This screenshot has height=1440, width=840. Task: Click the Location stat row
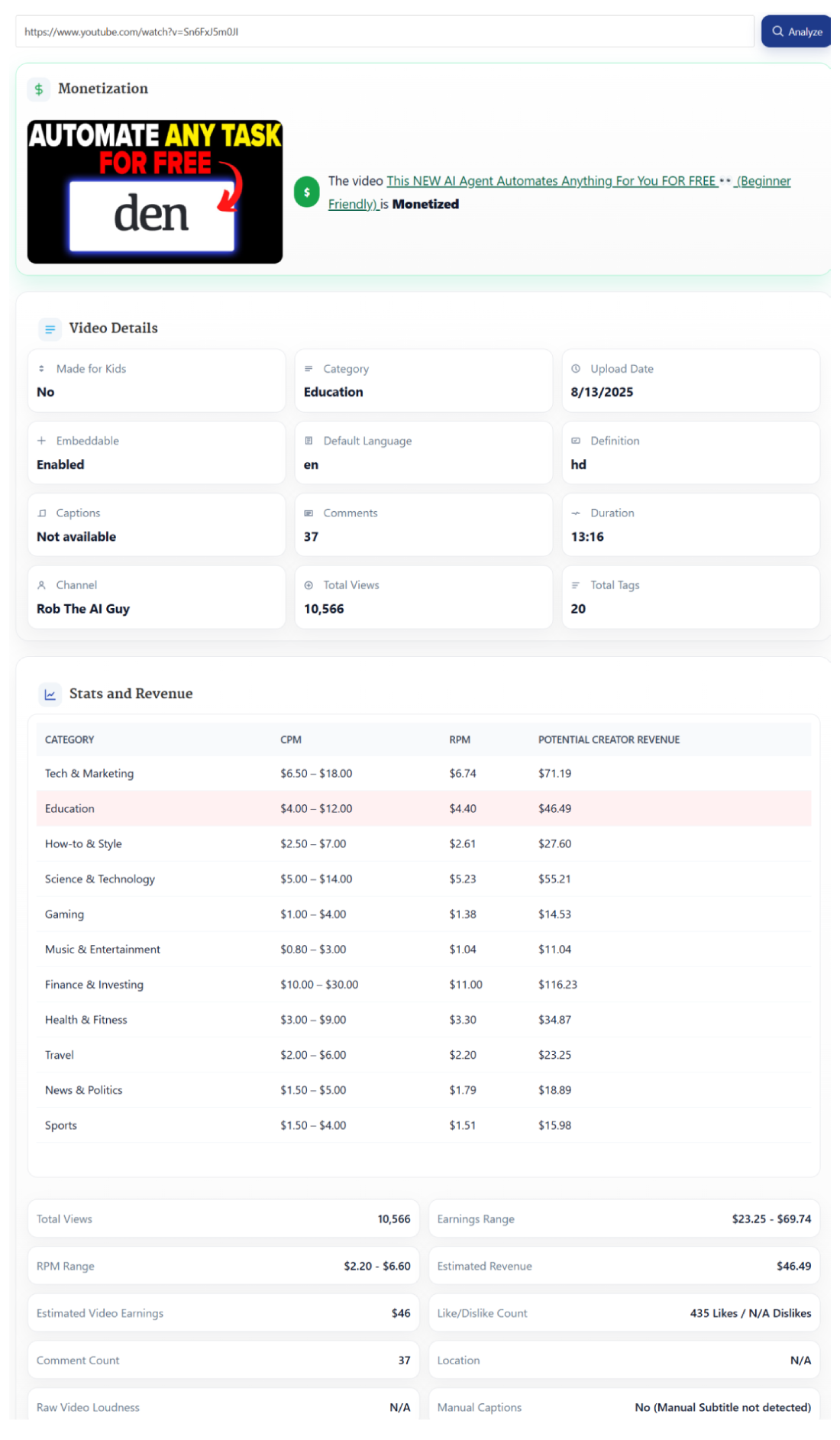624,1360
